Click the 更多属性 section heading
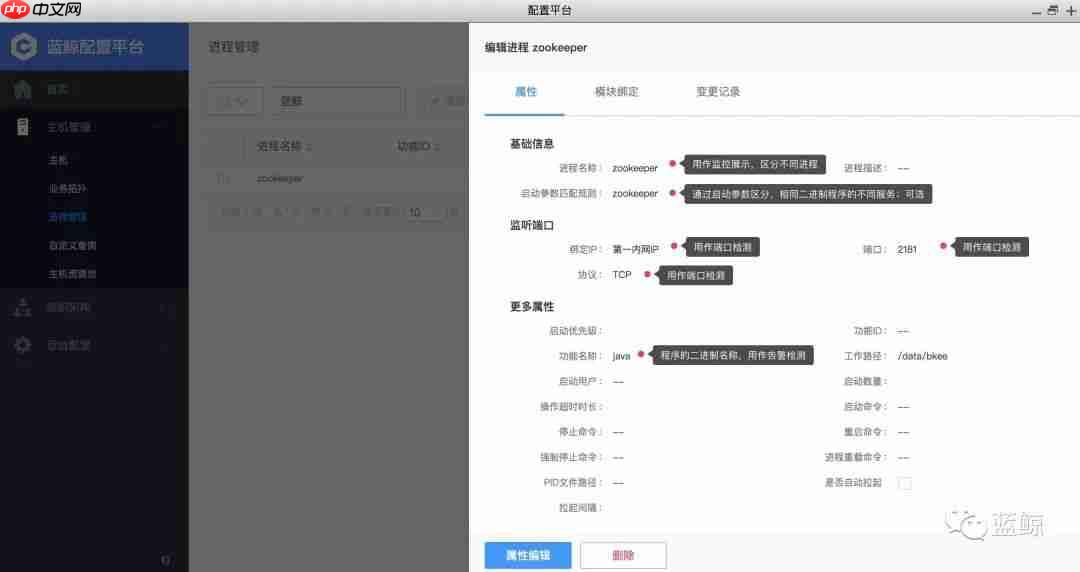 click(531, 306)
